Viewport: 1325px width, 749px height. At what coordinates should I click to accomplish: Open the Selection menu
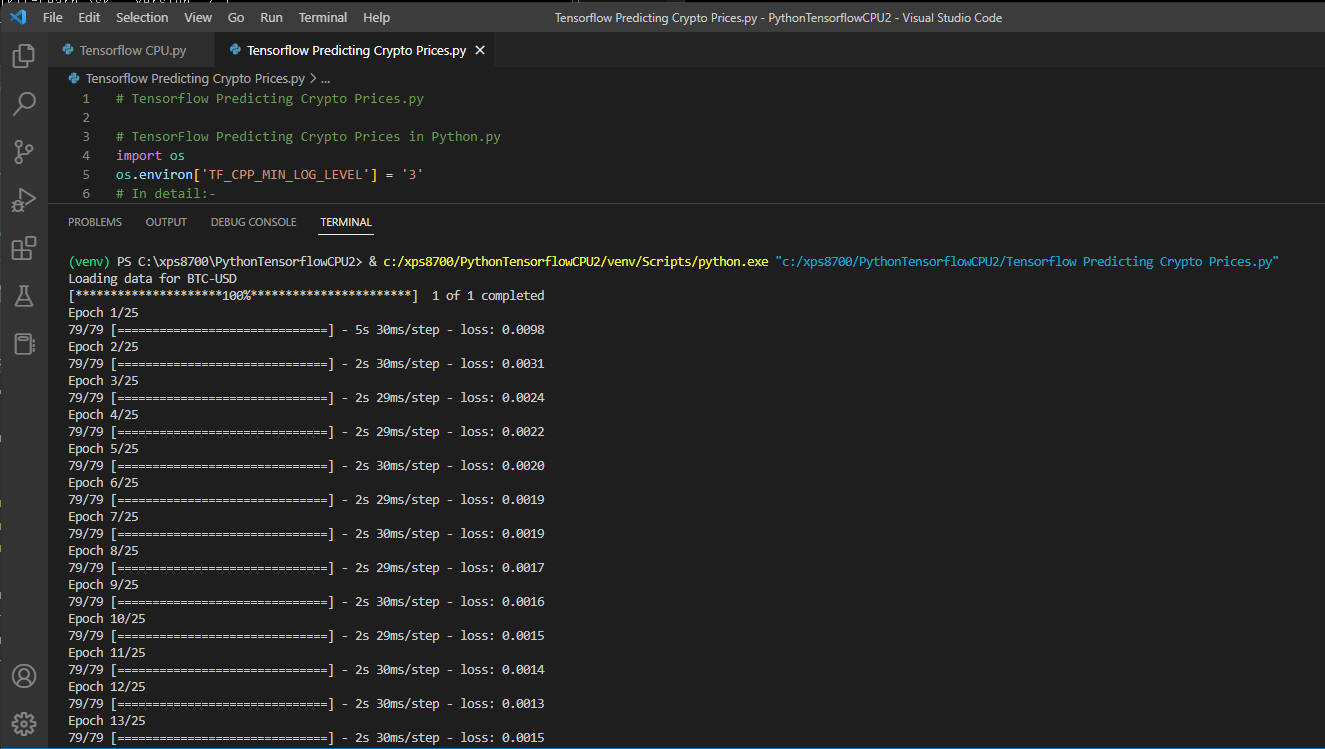[142, 17]
